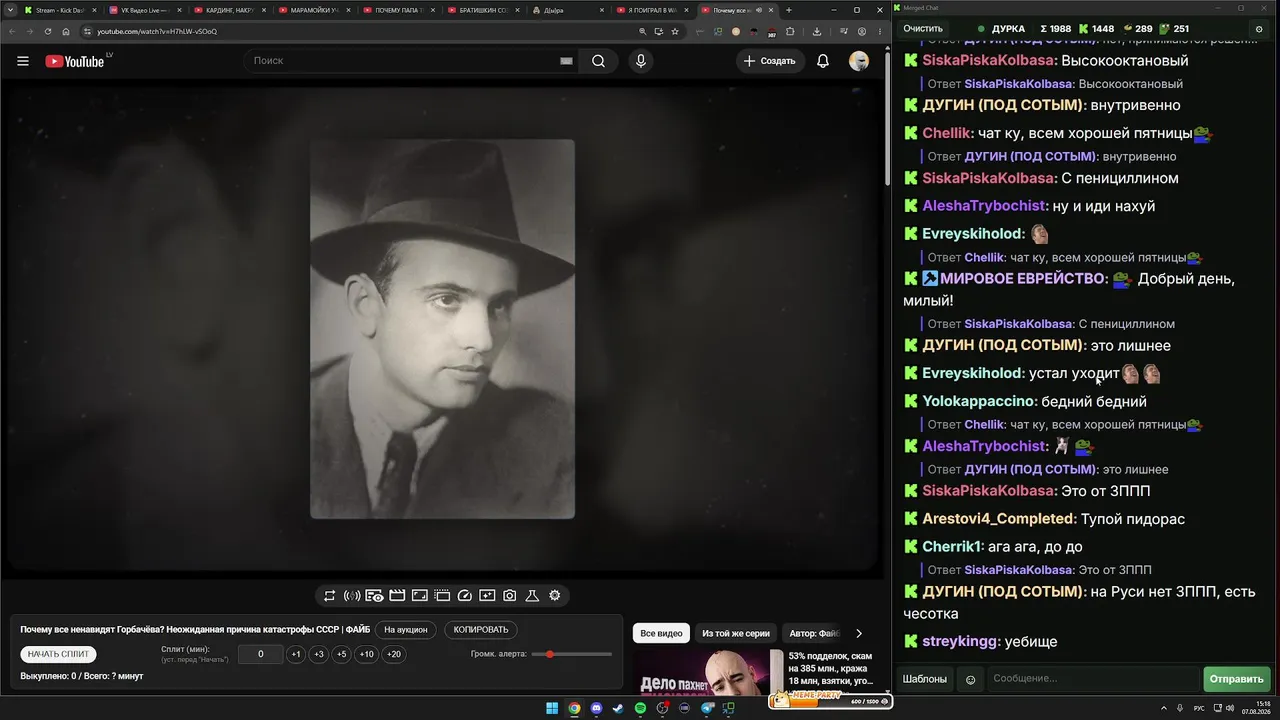Click the audio broadcast waves icon

point(352,596)
